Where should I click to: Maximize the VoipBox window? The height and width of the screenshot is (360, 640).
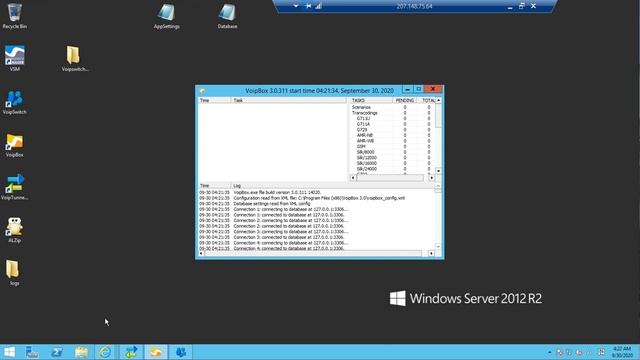coord(418,89)
